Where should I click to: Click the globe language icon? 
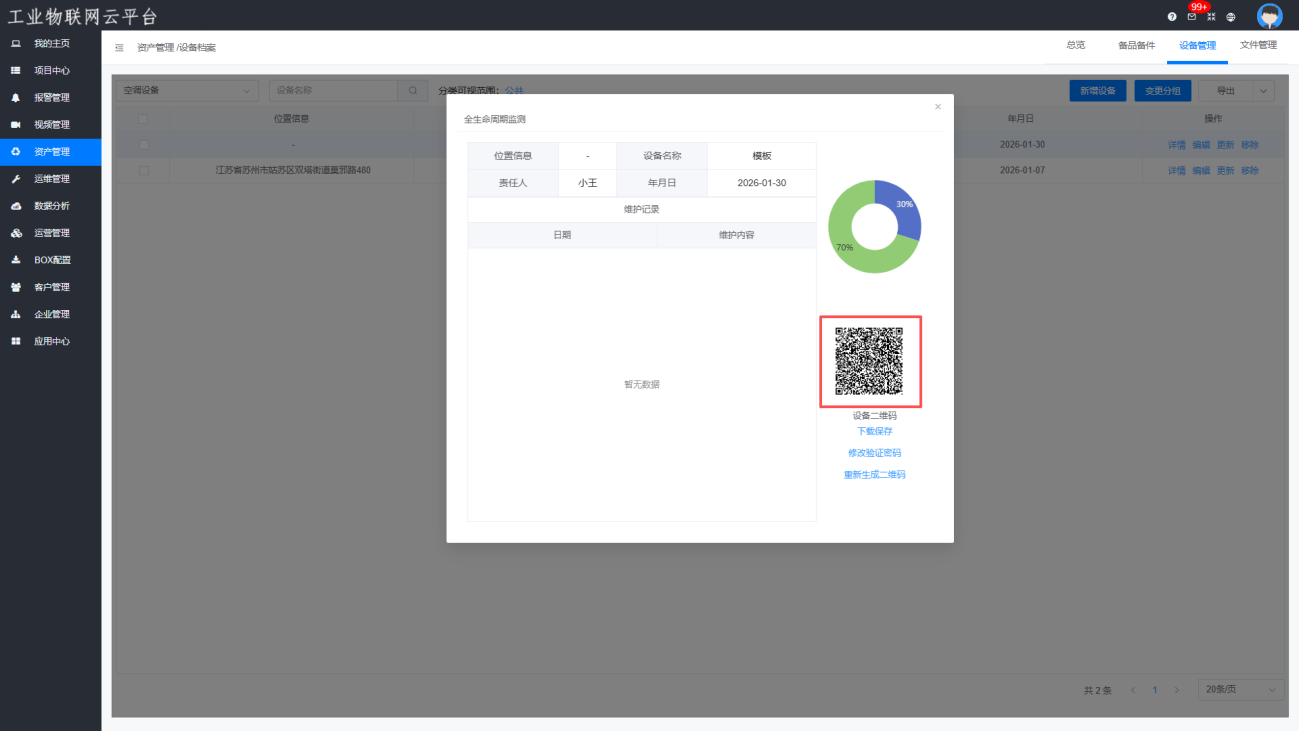click(1231, 17)
